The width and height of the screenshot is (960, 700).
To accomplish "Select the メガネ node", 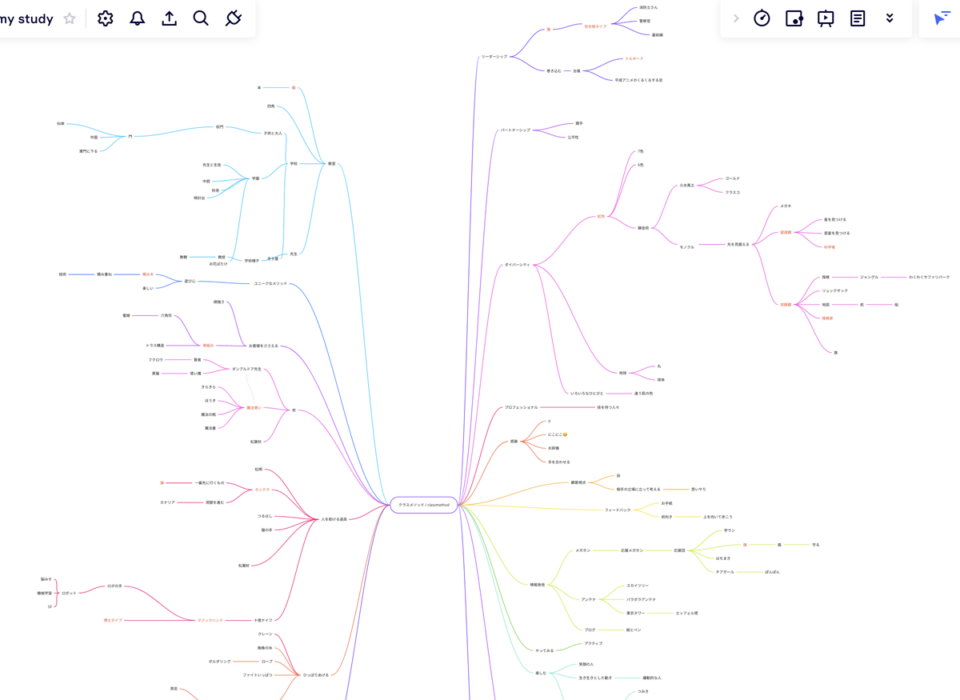I will (786, 206).
